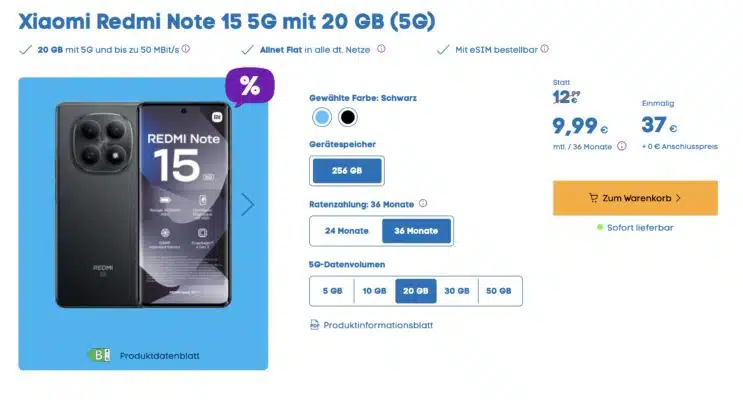The width and height of the screenshot is (743, 400).
Task: Click info icon next to eSIM bestellbar
Action: tap(545, 49)
